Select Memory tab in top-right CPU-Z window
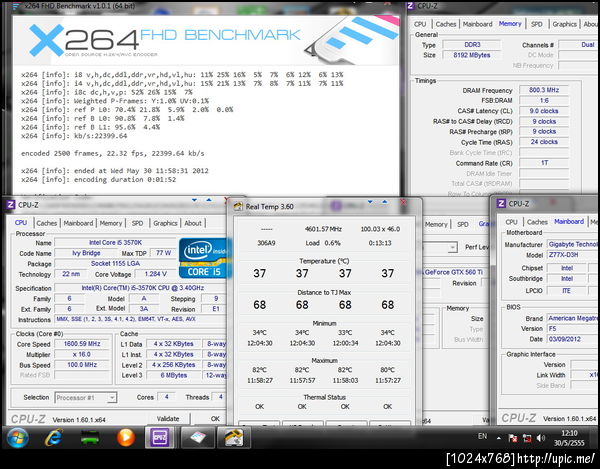This screenshot has width=600, height=469. coord(510,23)
